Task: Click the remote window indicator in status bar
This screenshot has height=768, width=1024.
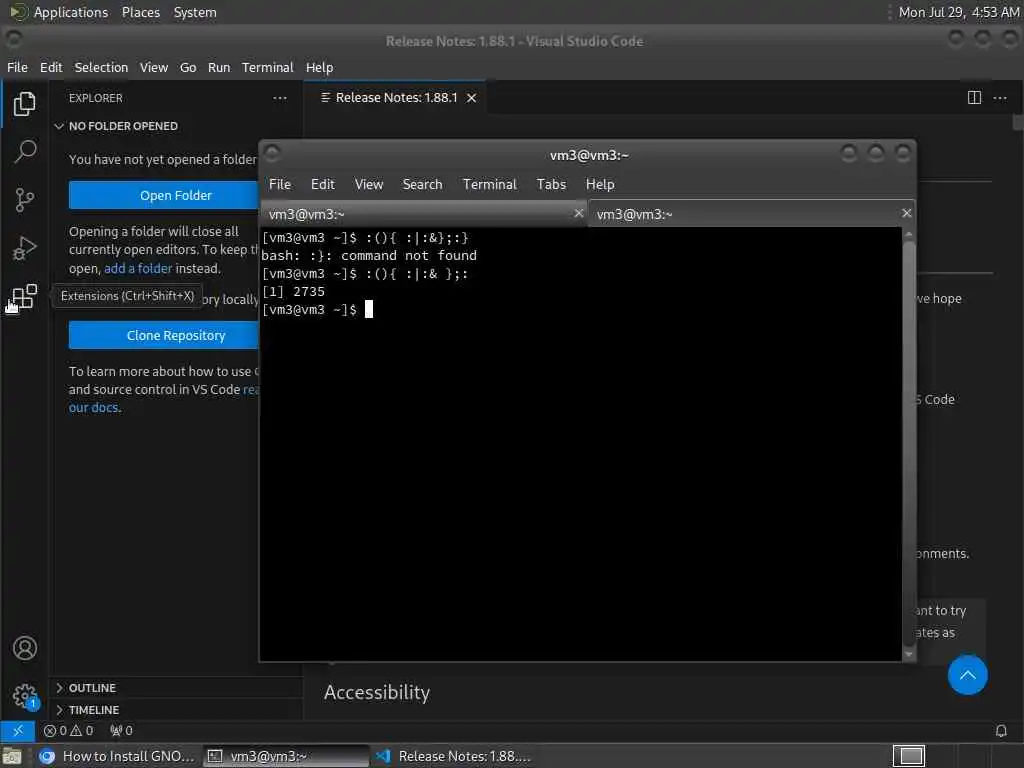Action: click(18, 730)
